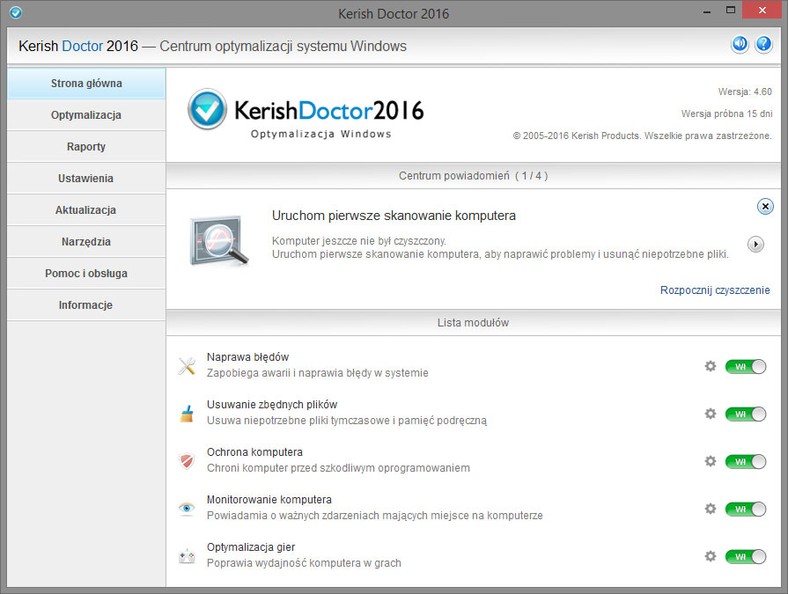This screenshot has width=788, height=594.
Task: Close the Kerish Doctor 2016 window
Action: tap(762, 10)
